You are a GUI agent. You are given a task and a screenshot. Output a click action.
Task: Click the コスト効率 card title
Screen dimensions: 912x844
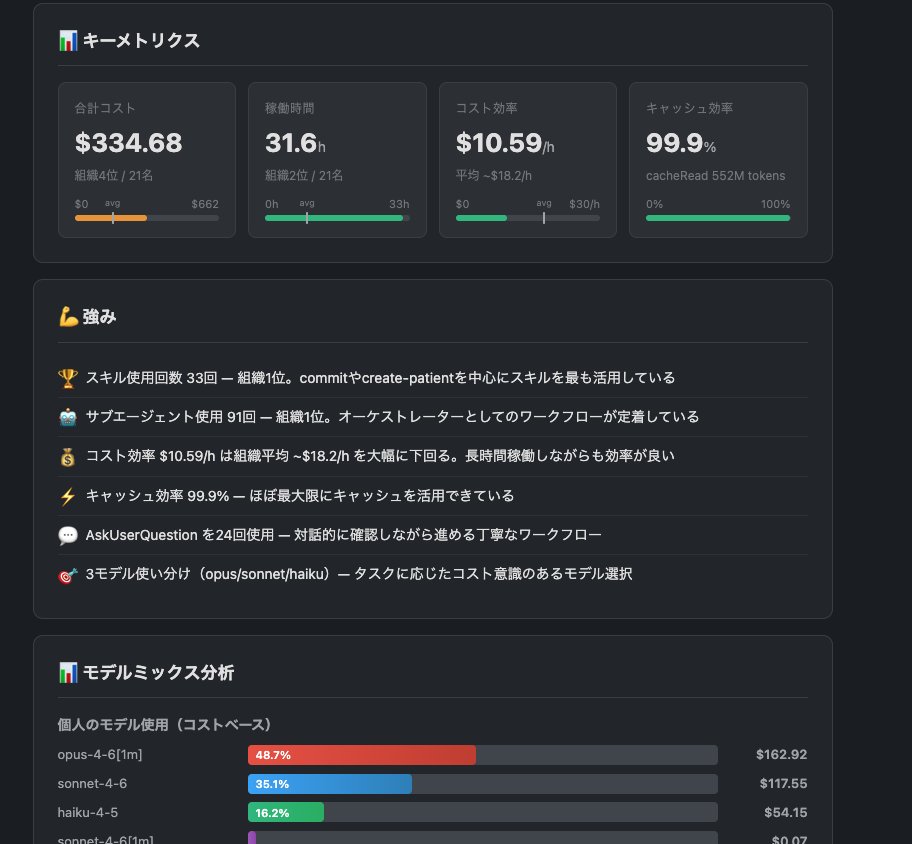(486, 109)
